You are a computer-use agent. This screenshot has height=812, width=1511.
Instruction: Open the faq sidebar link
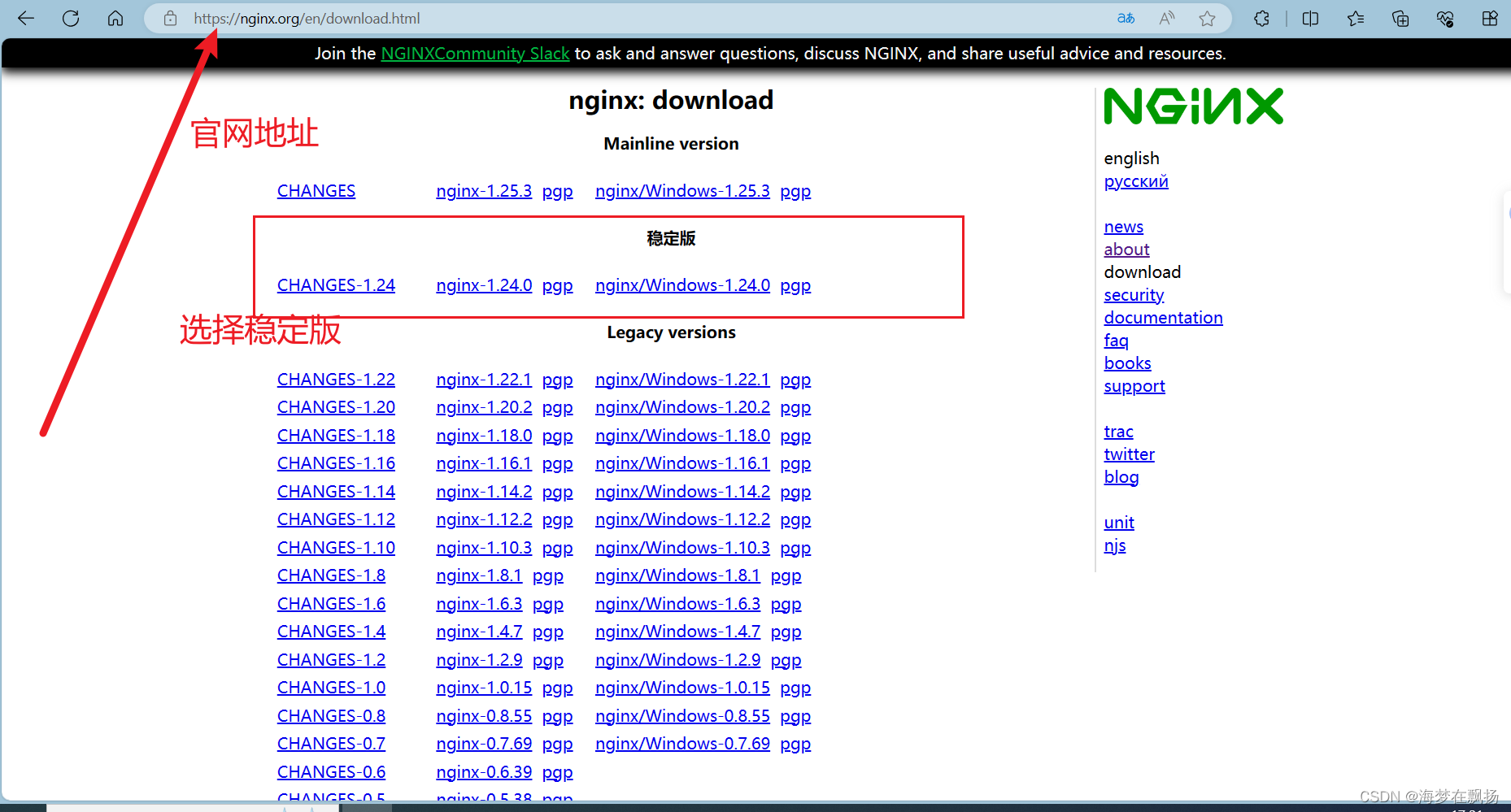coord(1116,341)
